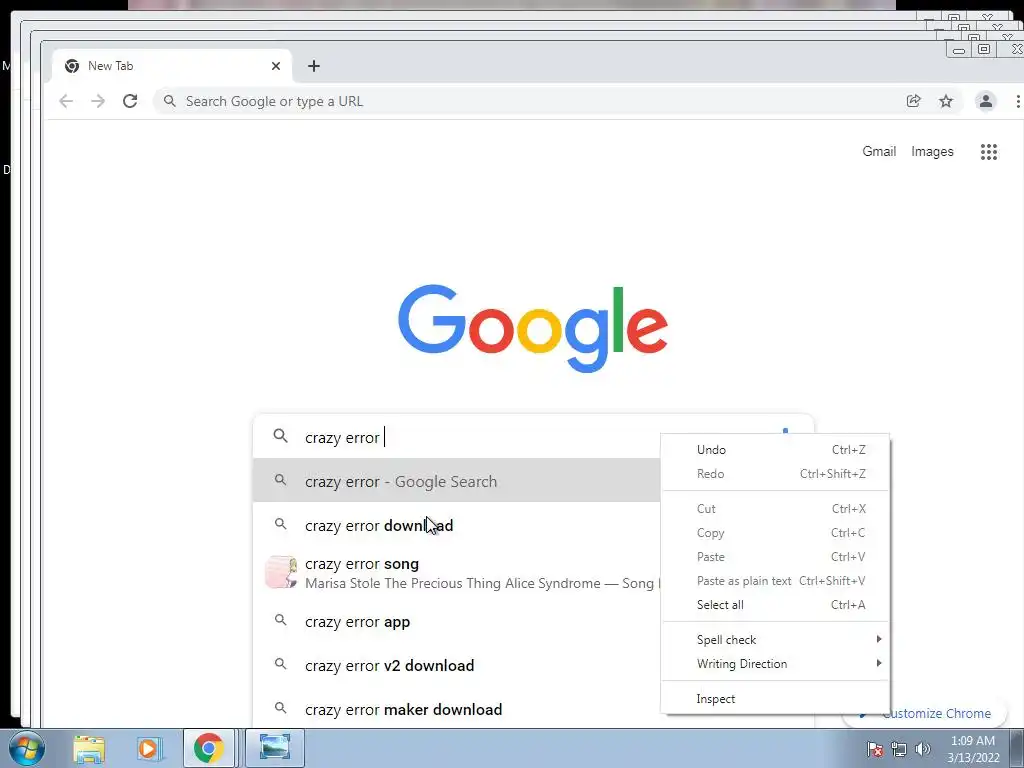Choose Select all in the context menu
The height and width of the screenshot is (768, 1024).
[x=775, y=605]
